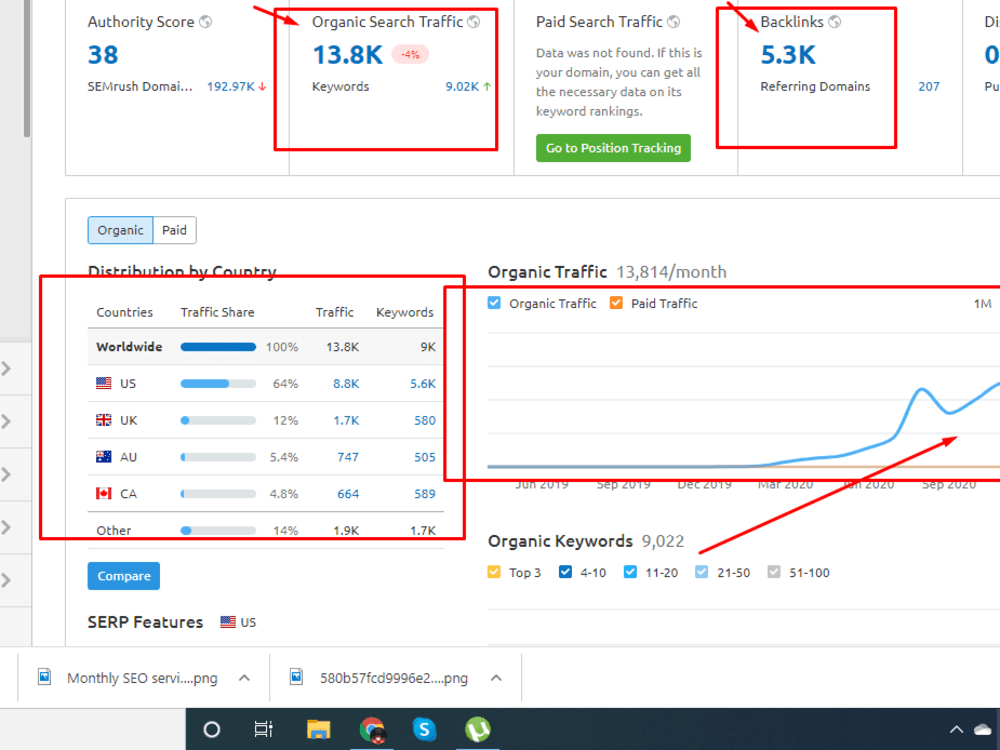Click the UK flag in the country table
This screenshot has width=1000, height=750.
coord(103,420)
